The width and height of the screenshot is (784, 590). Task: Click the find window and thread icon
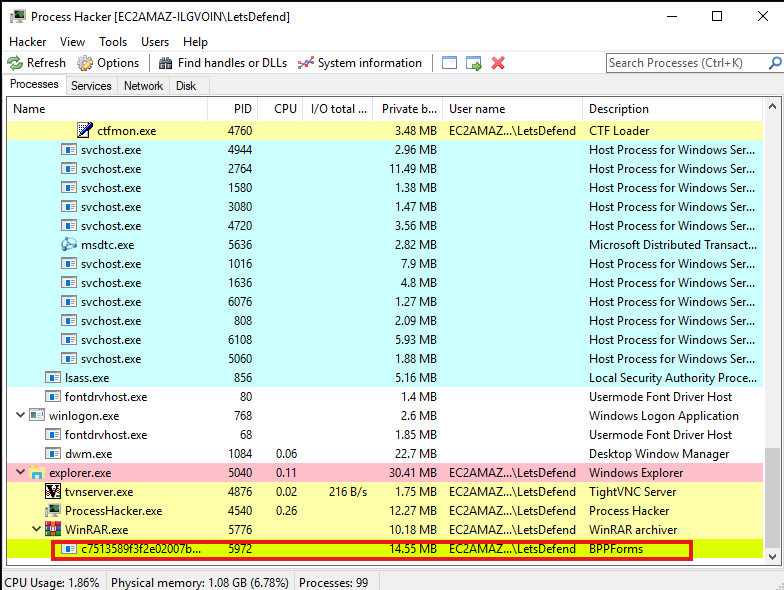[474, 63]
